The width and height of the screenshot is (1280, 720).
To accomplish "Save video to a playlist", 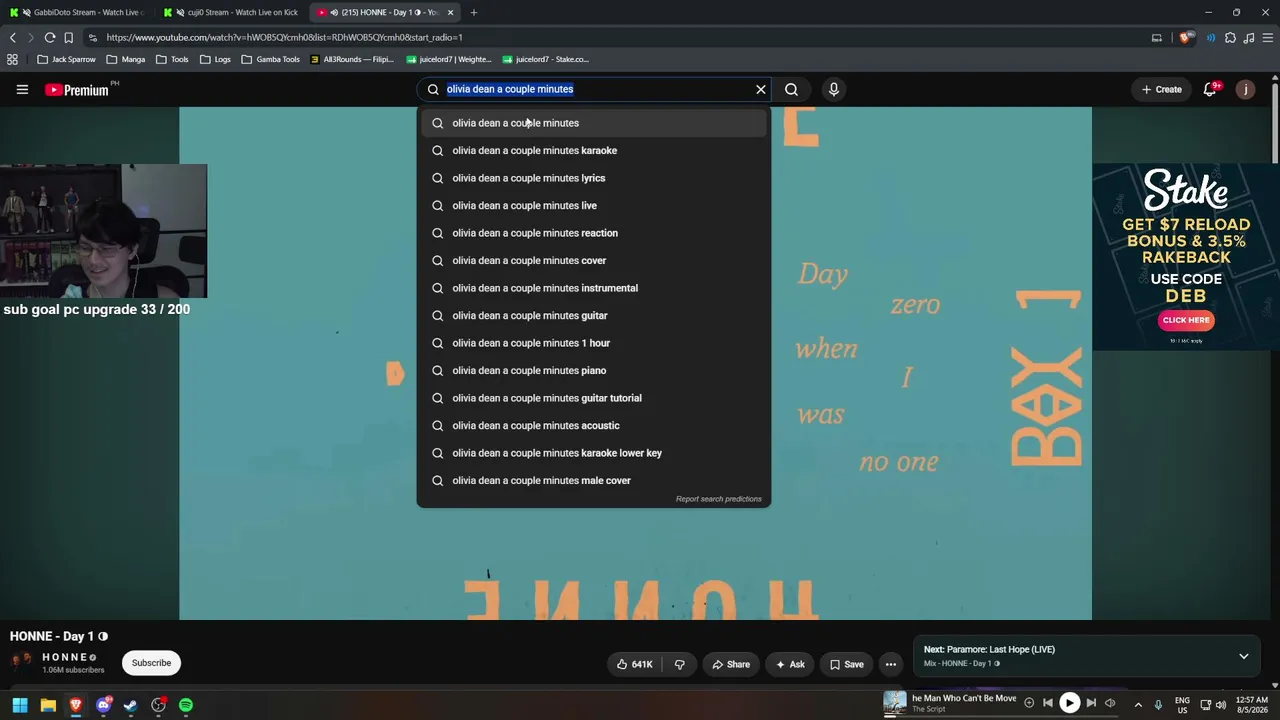I will [x=846, y=664].
